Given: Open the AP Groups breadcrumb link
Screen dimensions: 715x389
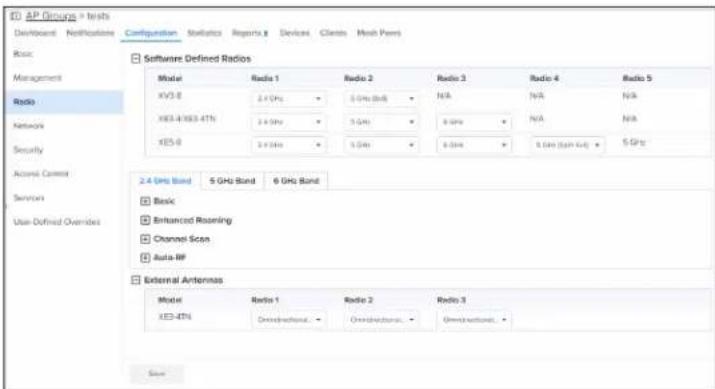Looking at the screenshot, I should (x=51, y=16).
